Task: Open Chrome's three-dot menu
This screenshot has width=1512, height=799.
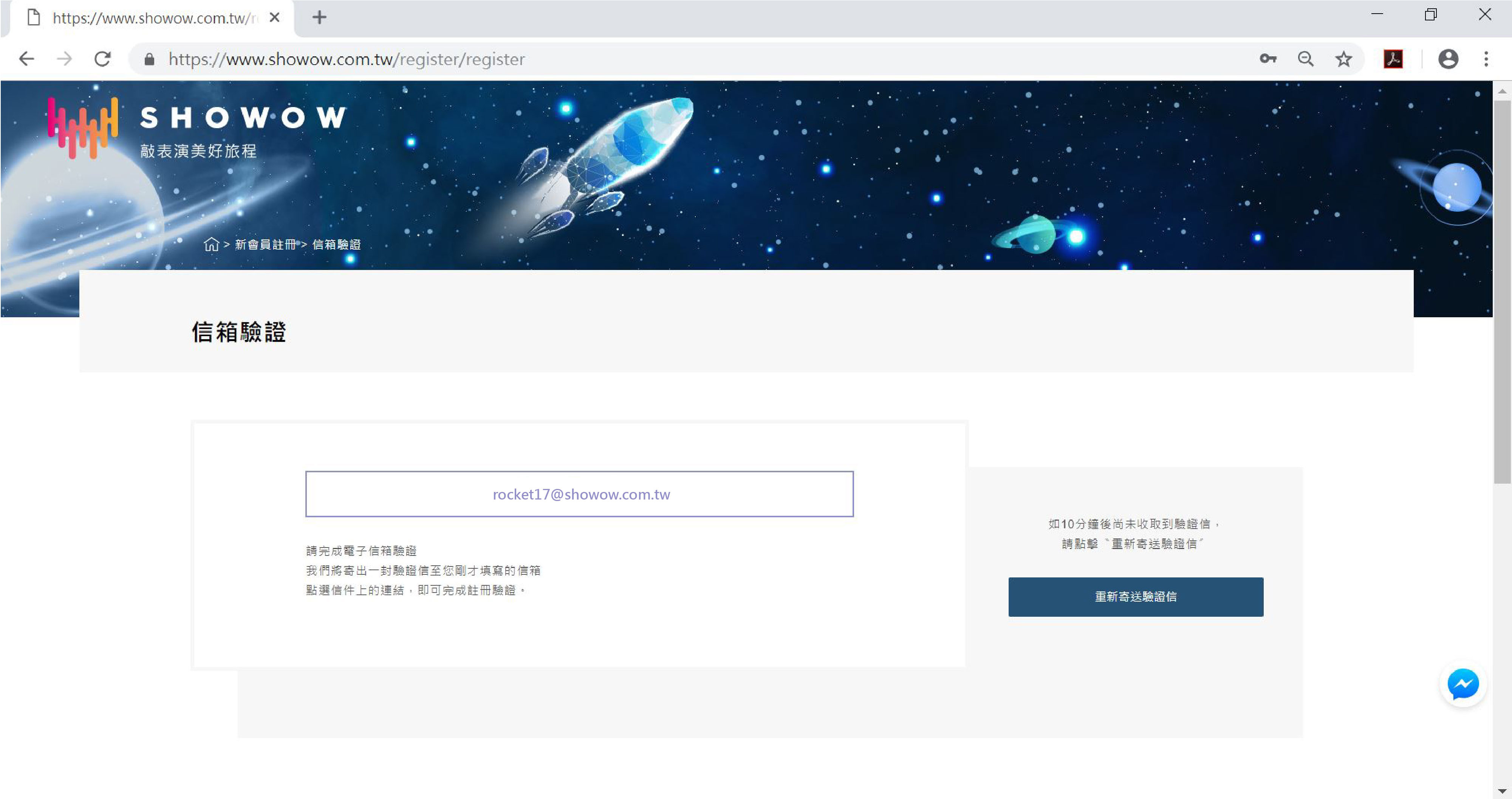Action: click(x=1486, y=59)
